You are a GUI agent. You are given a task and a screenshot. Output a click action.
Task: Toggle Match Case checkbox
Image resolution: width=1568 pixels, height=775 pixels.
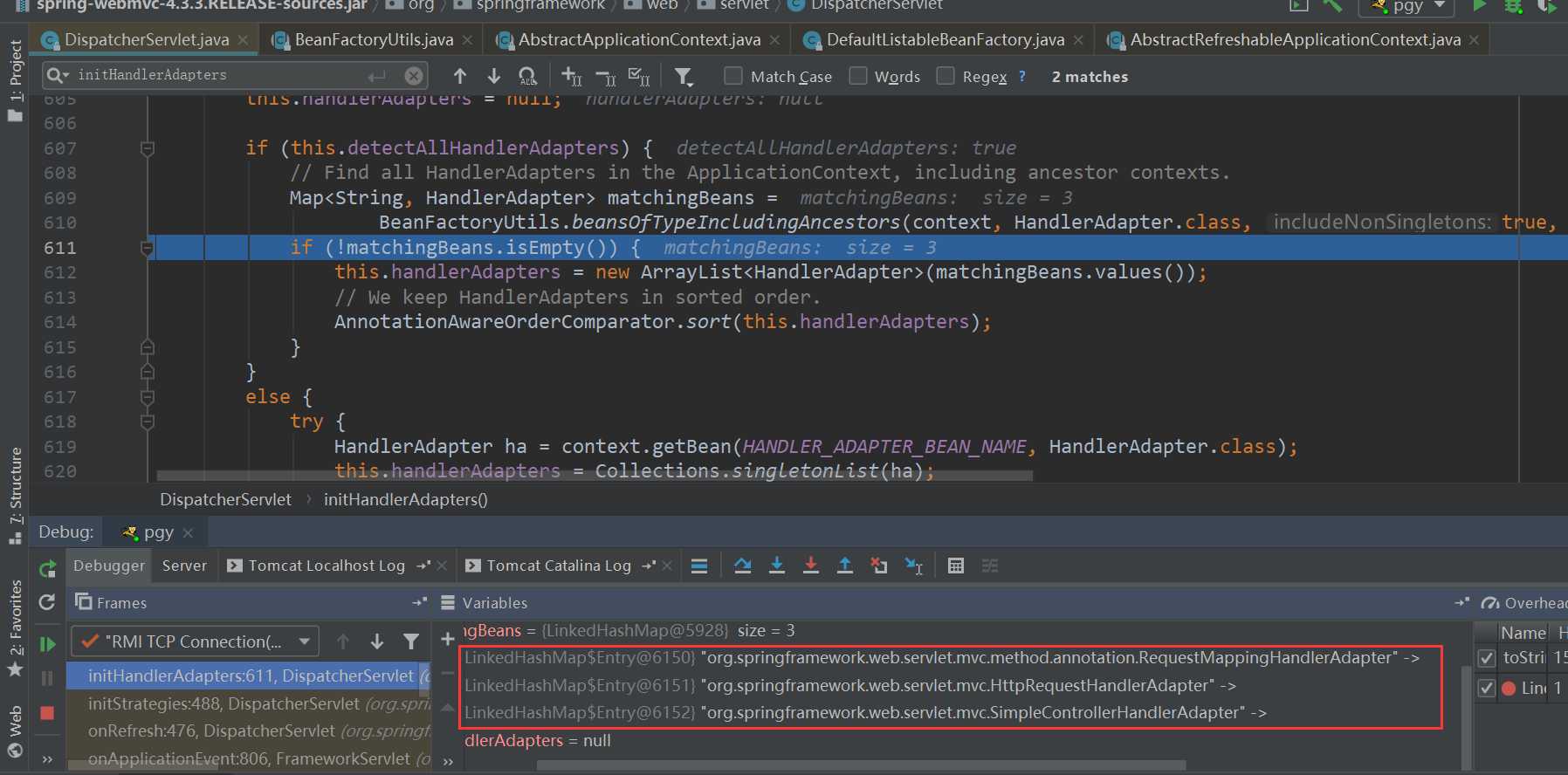[x=733, y=76]
